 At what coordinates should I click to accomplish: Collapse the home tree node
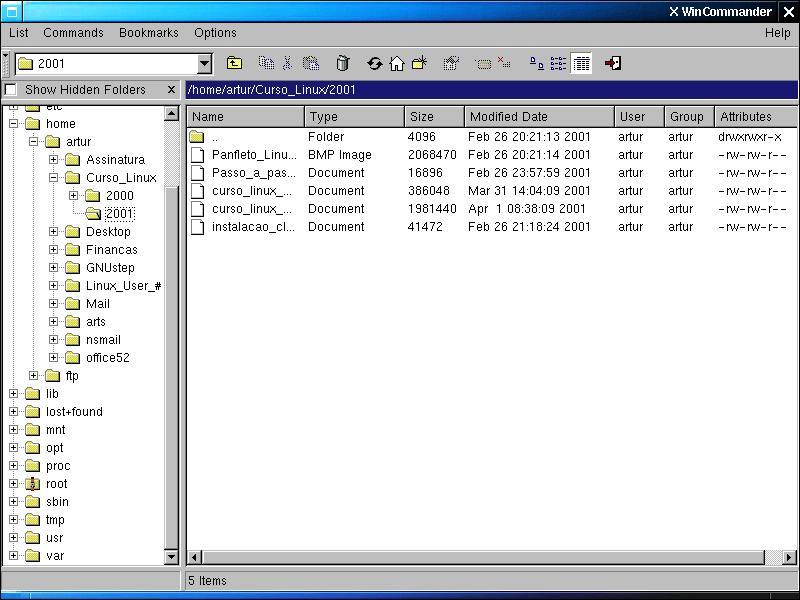tap(14, 123)
